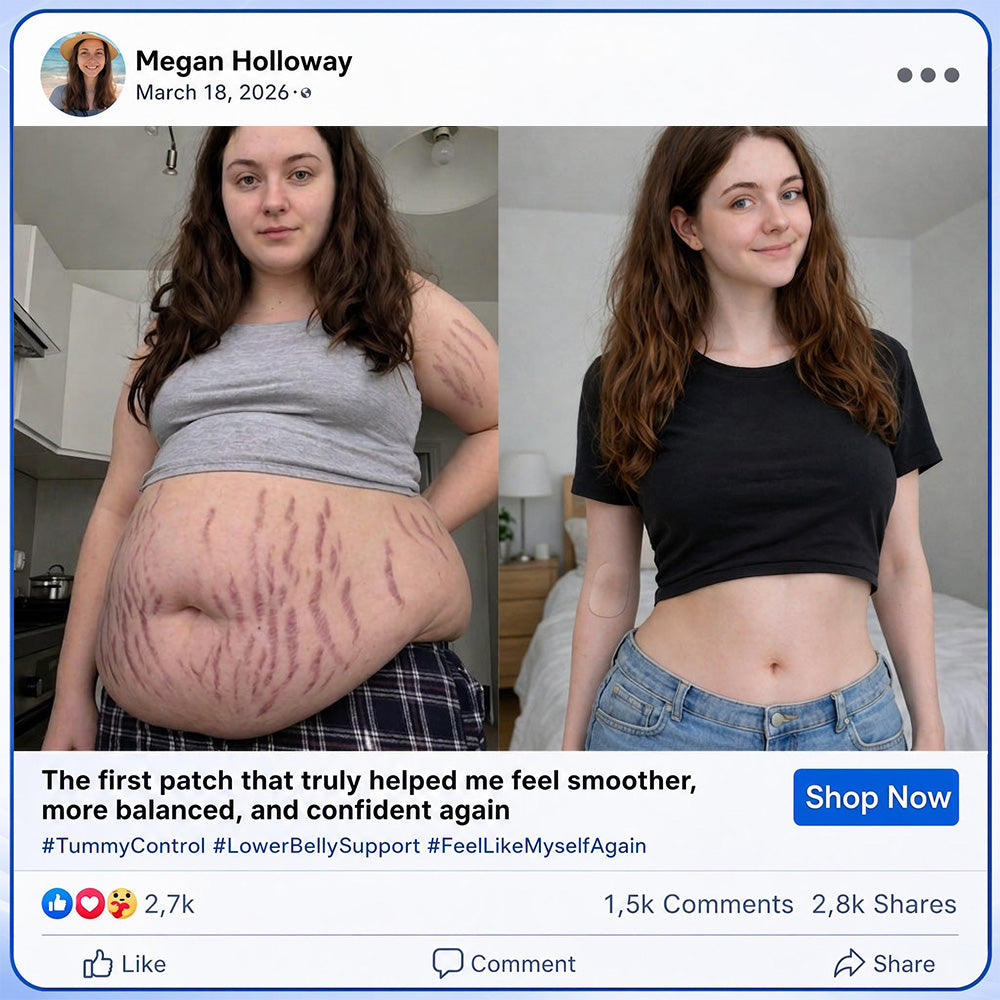The image size is (1000, 1000).
Task: Open the left before photo
Action: pyautogui.click(x=256, y=438)
